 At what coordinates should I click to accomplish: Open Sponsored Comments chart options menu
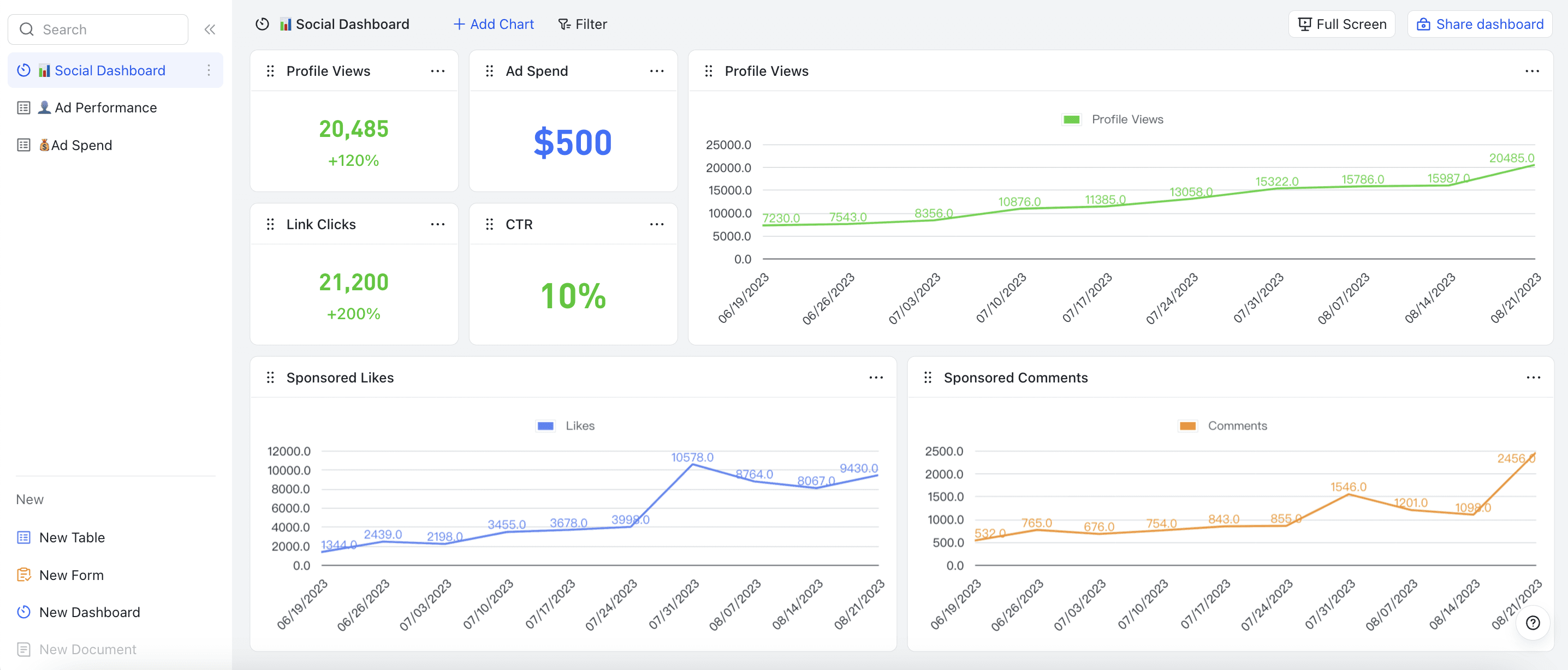click(x=1533, y=378)
